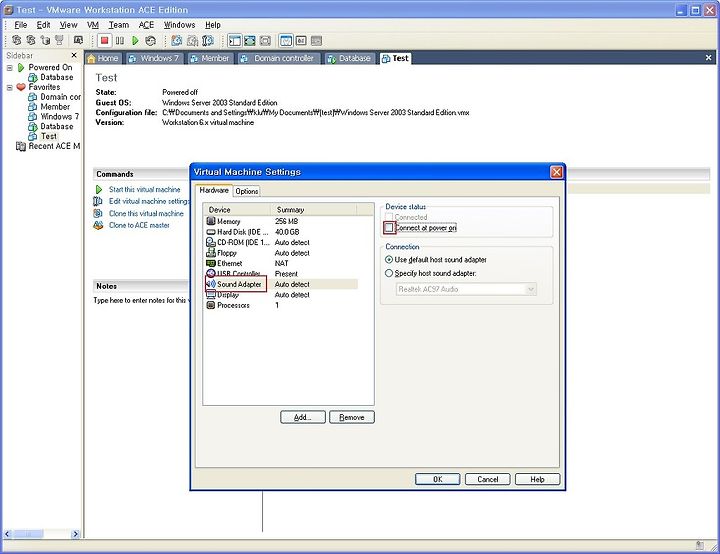Select the Ethernet device row
Screen dimensions: 720x554
(281, 263)
